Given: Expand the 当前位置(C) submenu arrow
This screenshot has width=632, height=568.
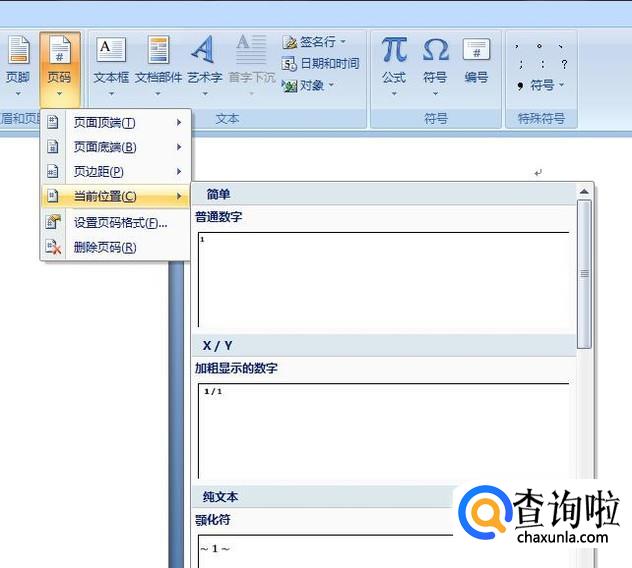Looking at the screenshot, I should [179, 196].
